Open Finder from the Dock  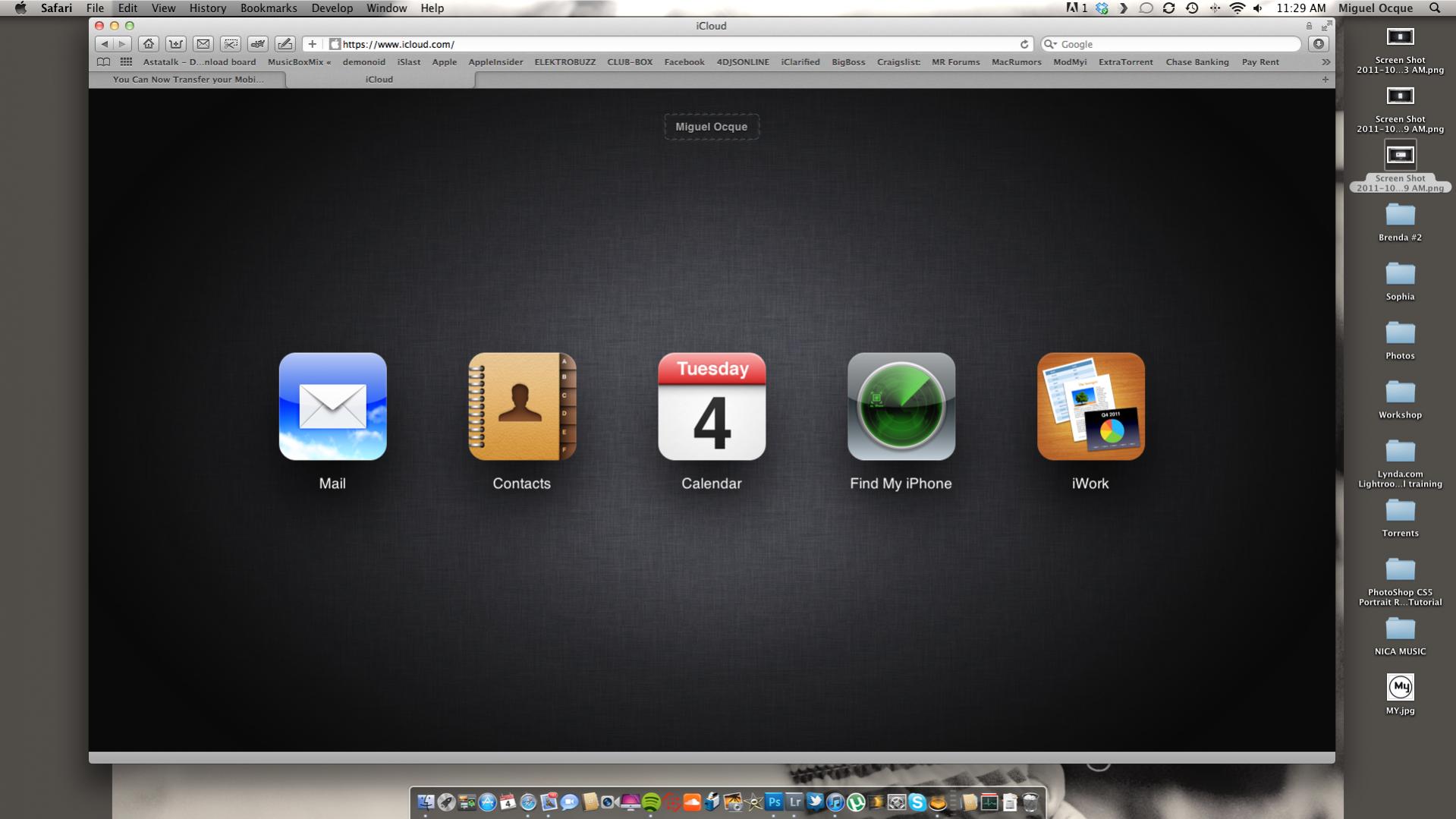426,802
